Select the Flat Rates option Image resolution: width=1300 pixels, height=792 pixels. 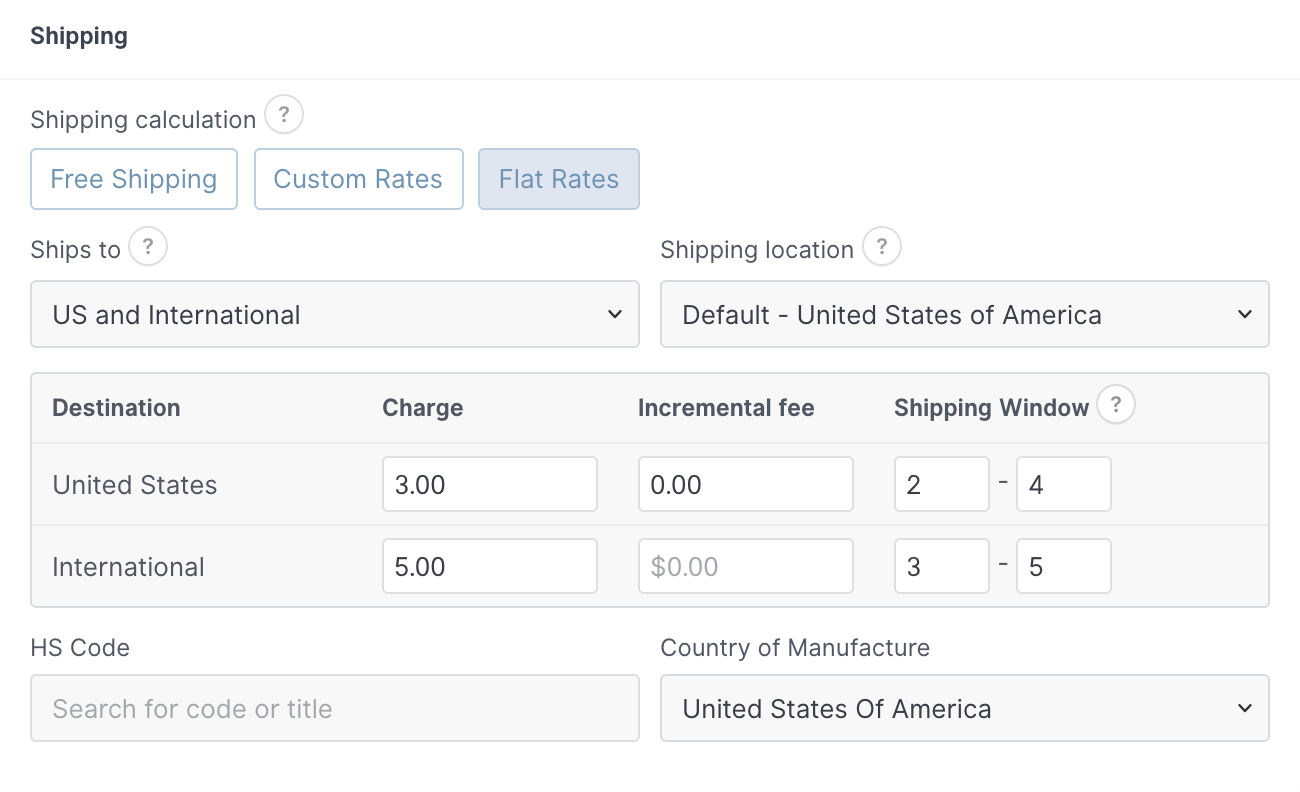pyautogui.click(x=559, y=179)
